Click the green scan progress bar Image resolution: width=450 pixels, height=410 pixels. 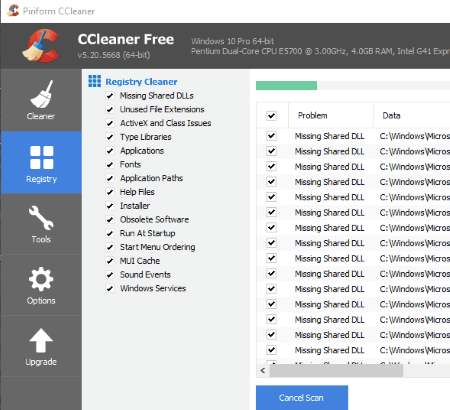pos(286,86)
